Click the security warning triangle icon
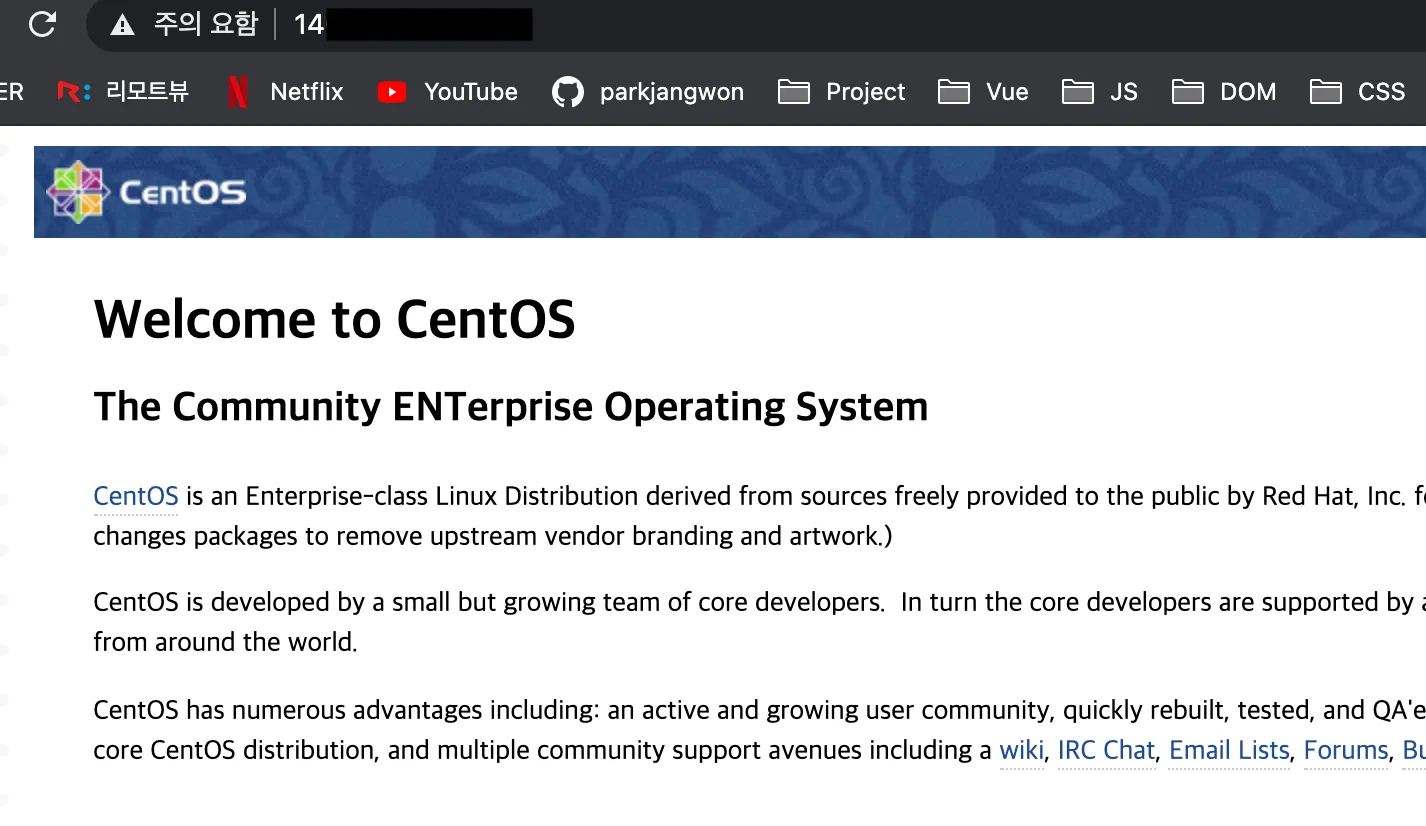 pyautogui.click(x=122, y=25)
